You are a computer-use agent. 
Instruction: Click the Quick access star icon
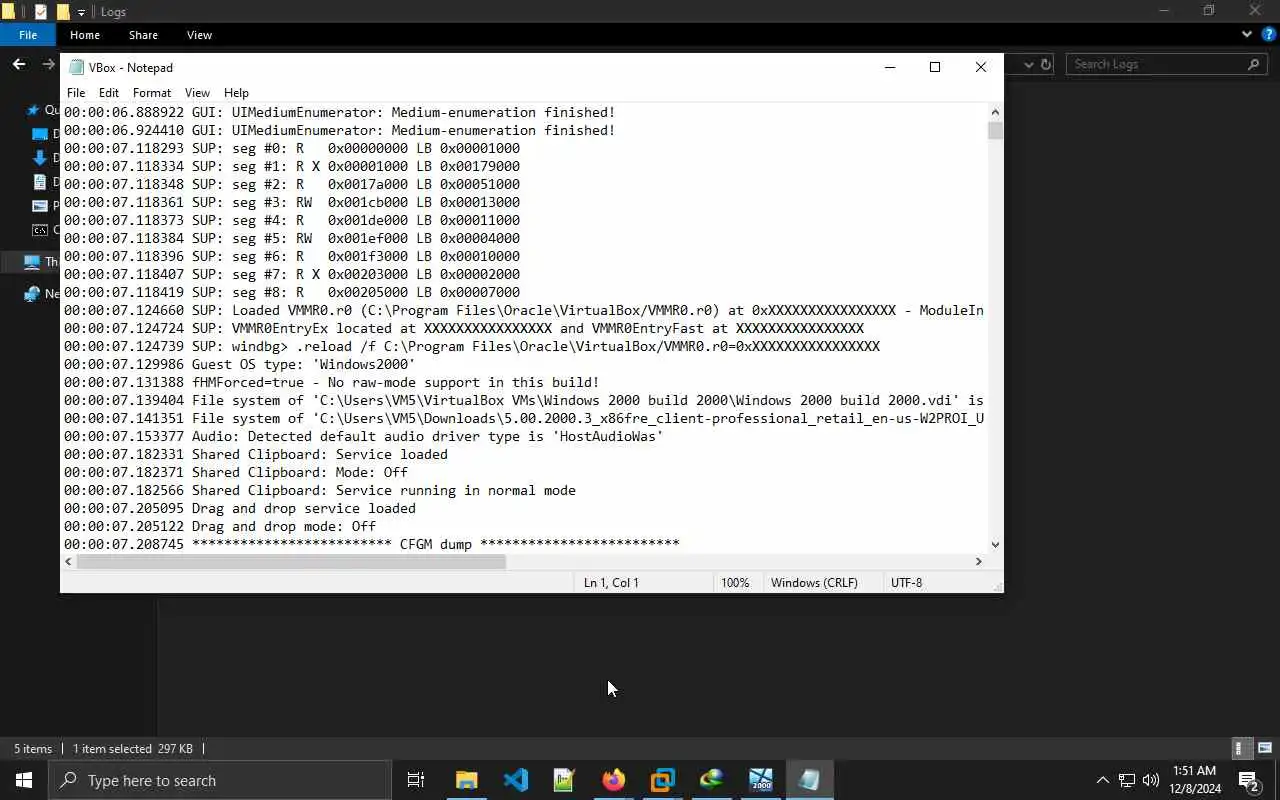click(x=33, y=110)
